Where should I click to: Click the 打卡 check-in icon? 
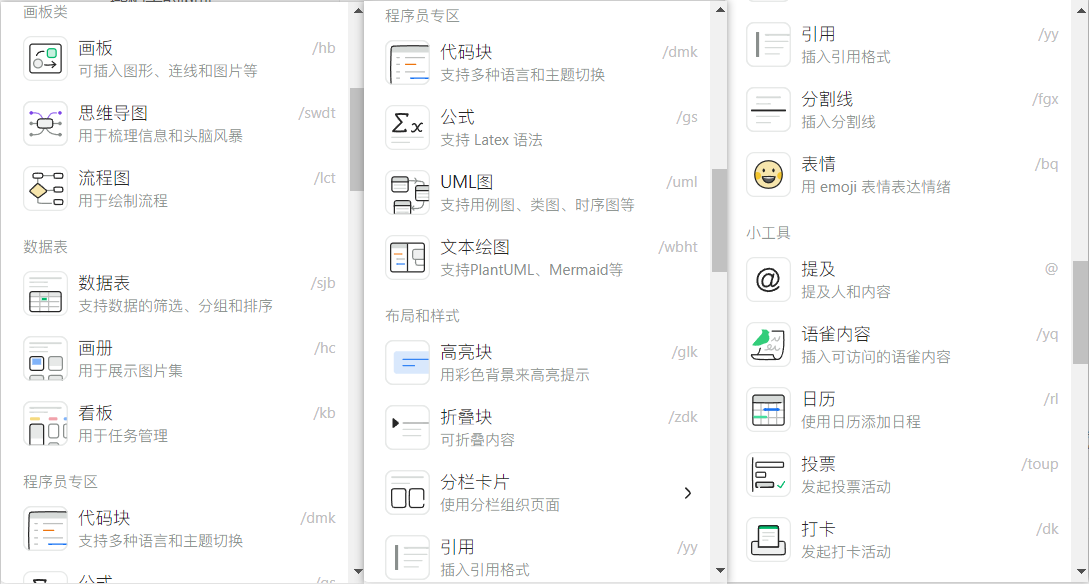point(768,540)
